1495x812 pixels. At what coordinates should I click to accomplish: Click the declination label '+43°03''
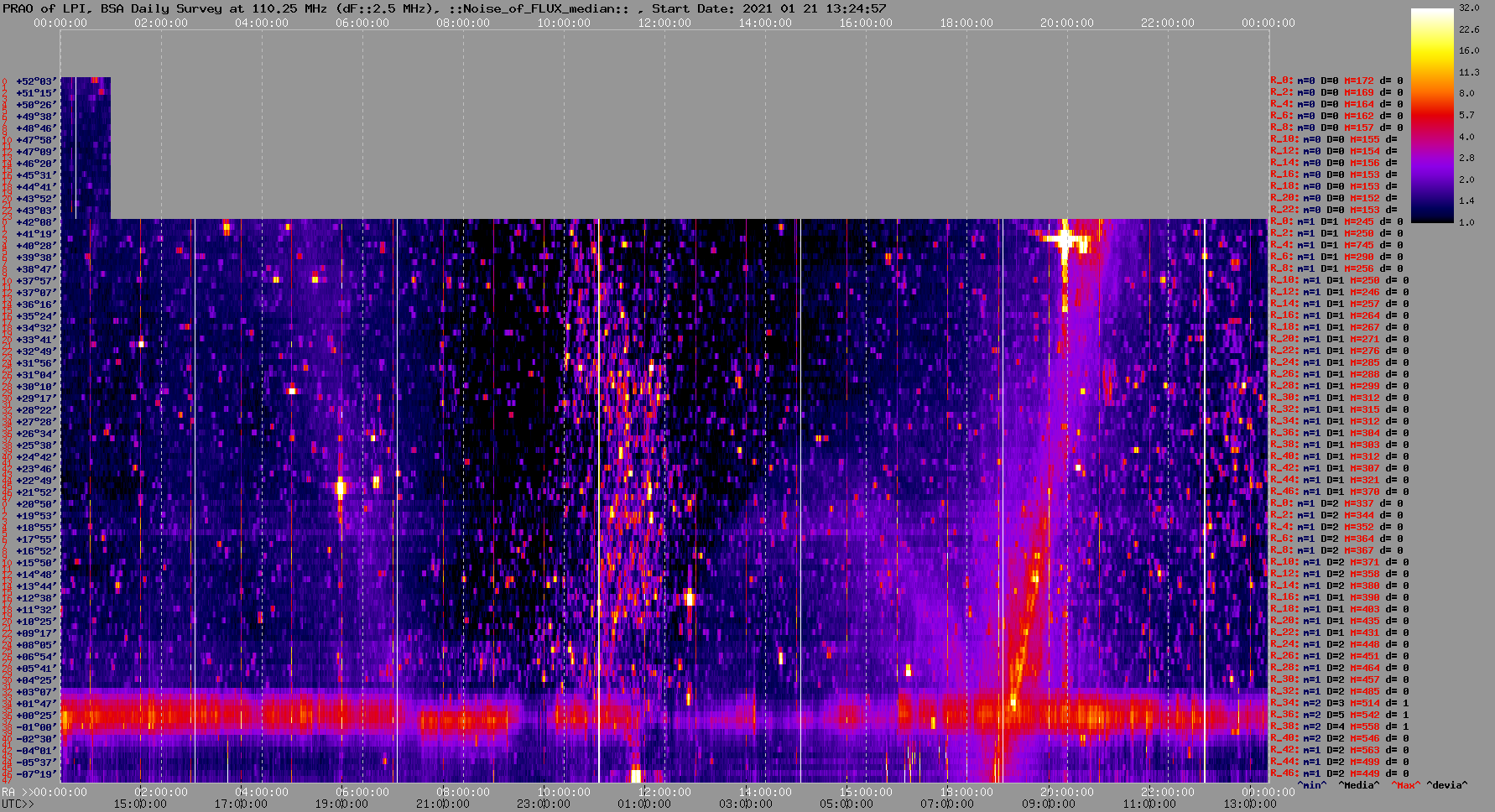point(36,211)
